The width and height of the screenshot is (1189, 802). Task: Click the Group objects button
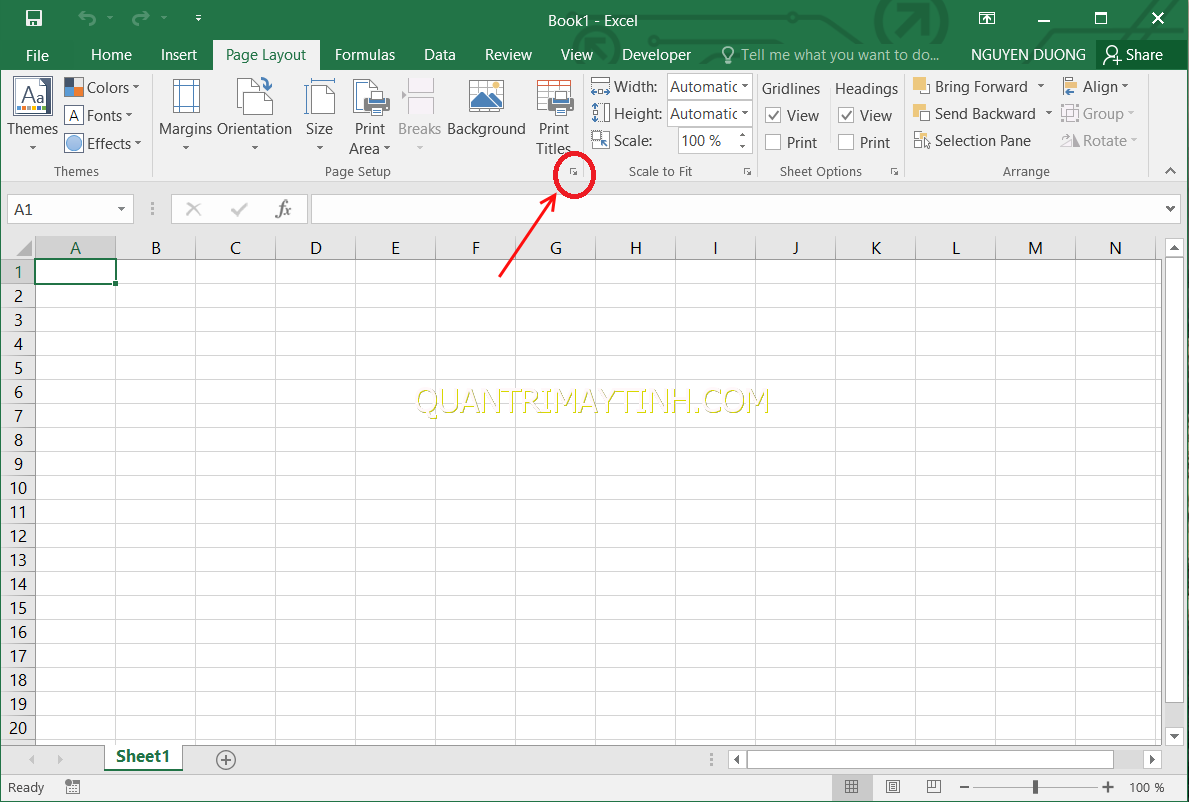[x=1098, y=114]
